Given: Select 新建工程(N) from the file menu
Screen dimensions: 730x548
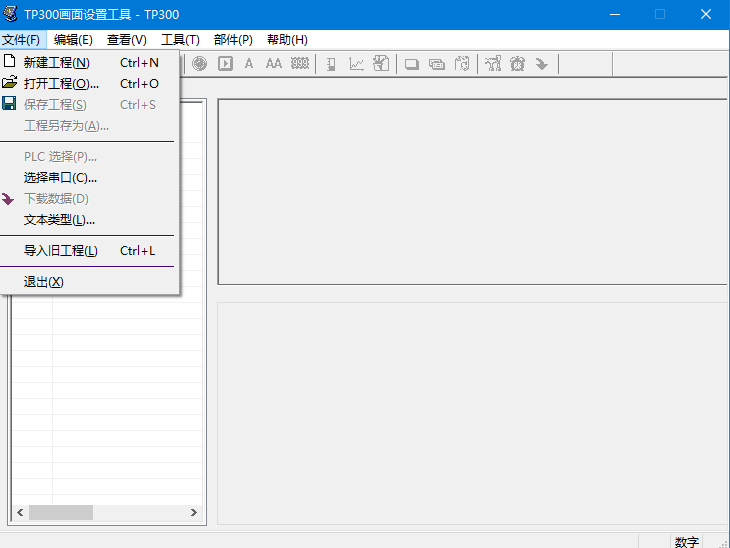Looking at the screenshot, I should [57, 62].
